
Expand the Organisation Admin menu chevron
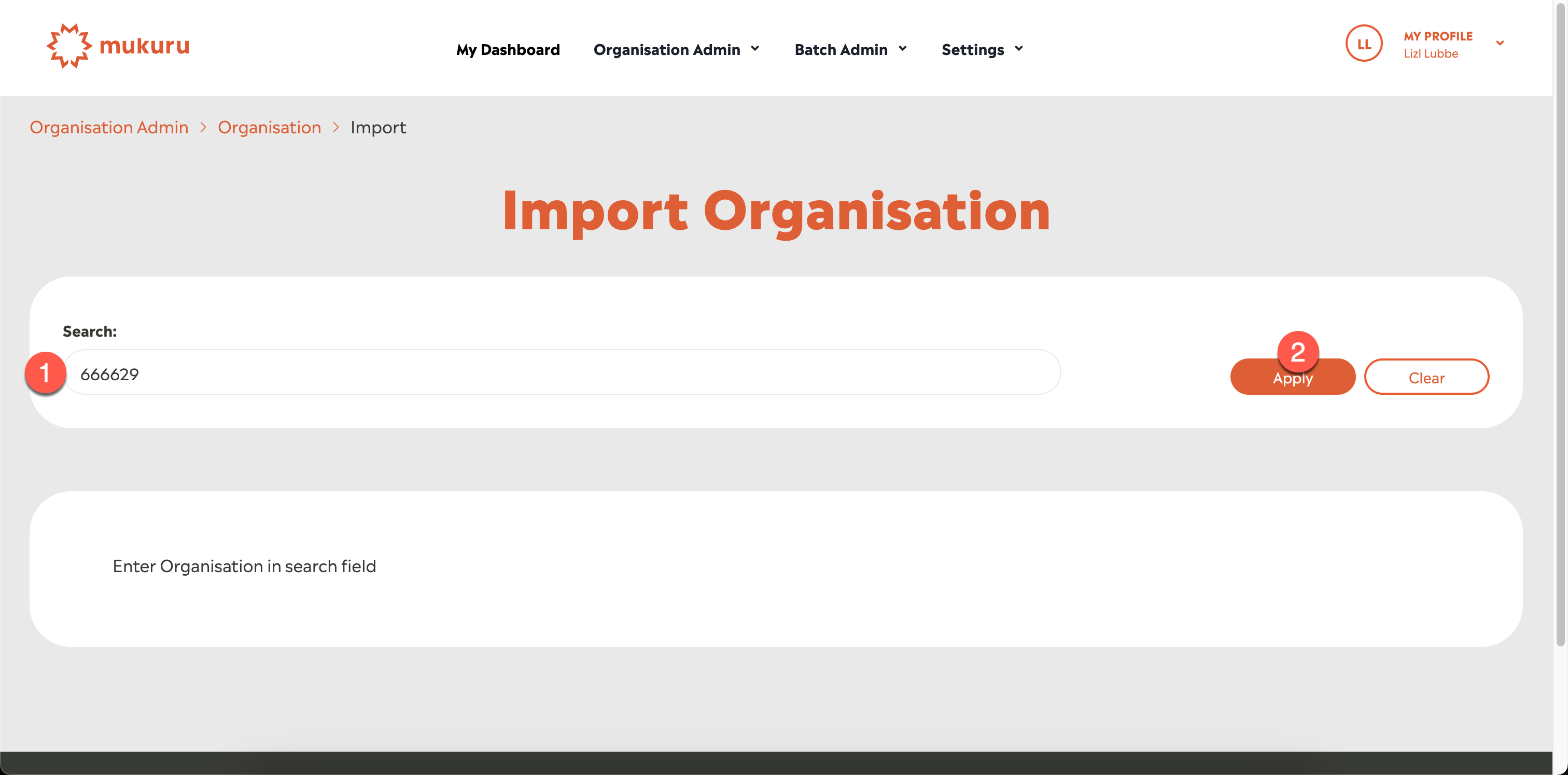(x=755, y=49)
